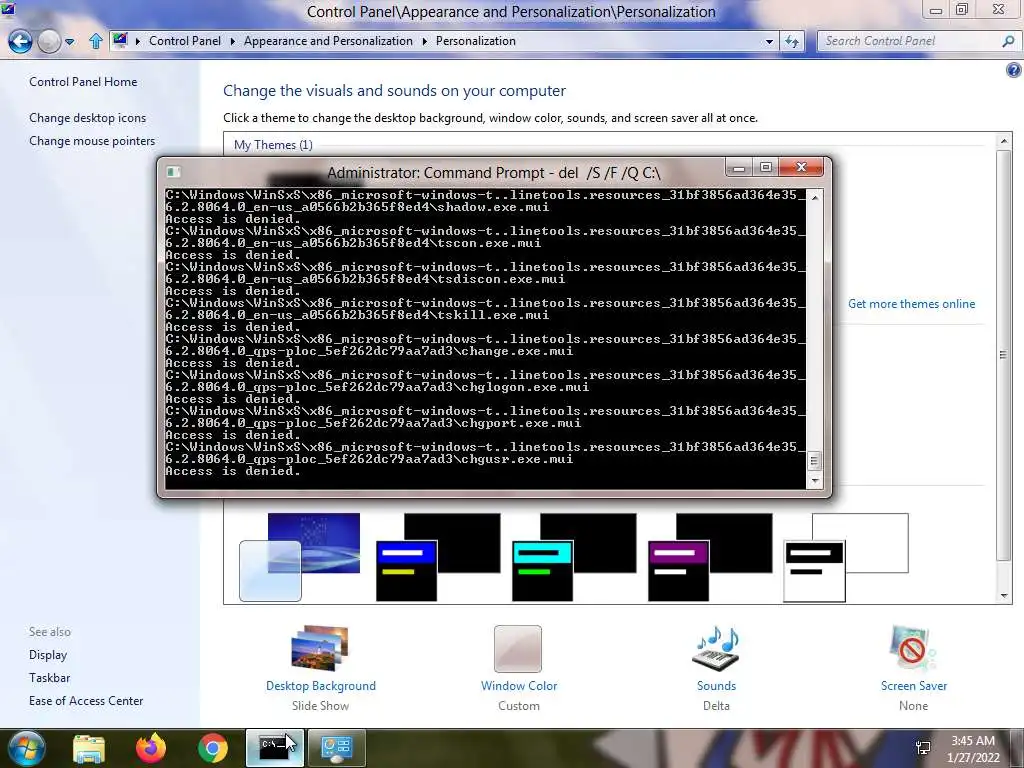Open the Sounds text link
Viewport: 1024px width, 768px height.
coord(716,686)
